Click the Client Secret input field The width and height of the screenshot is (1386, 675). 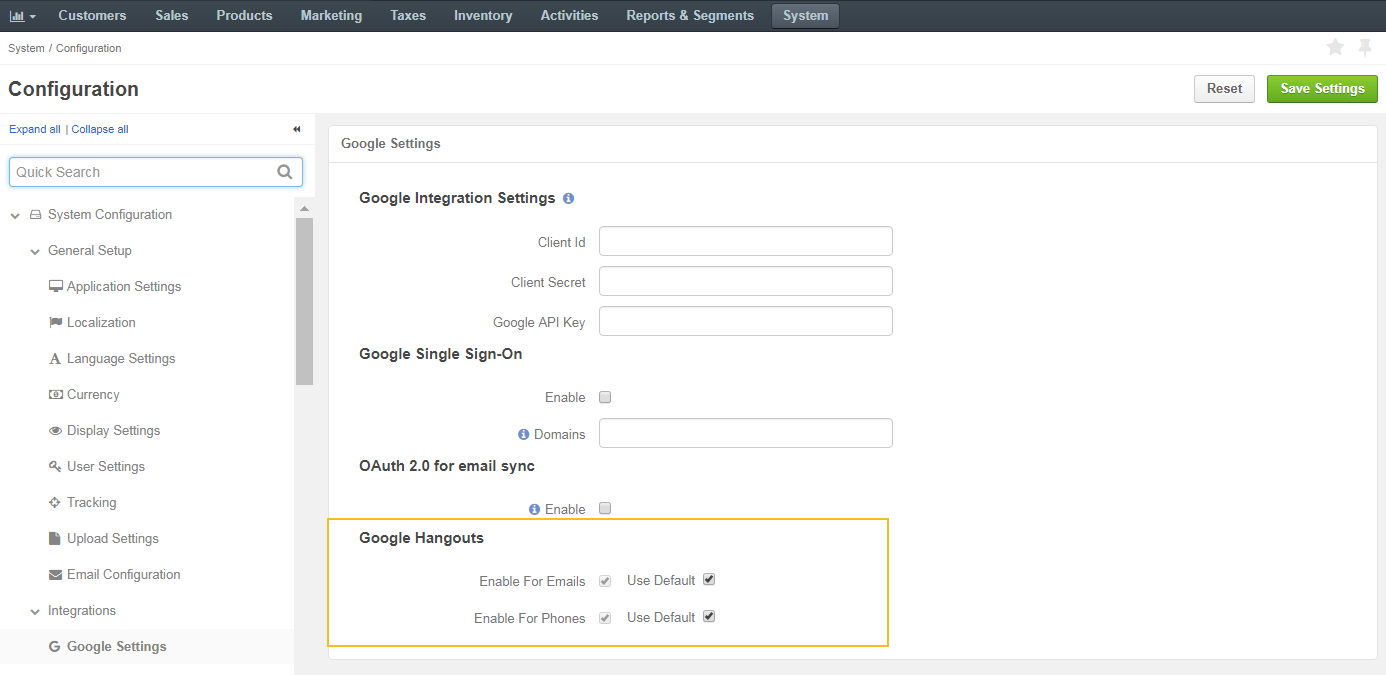click(746, 281)
